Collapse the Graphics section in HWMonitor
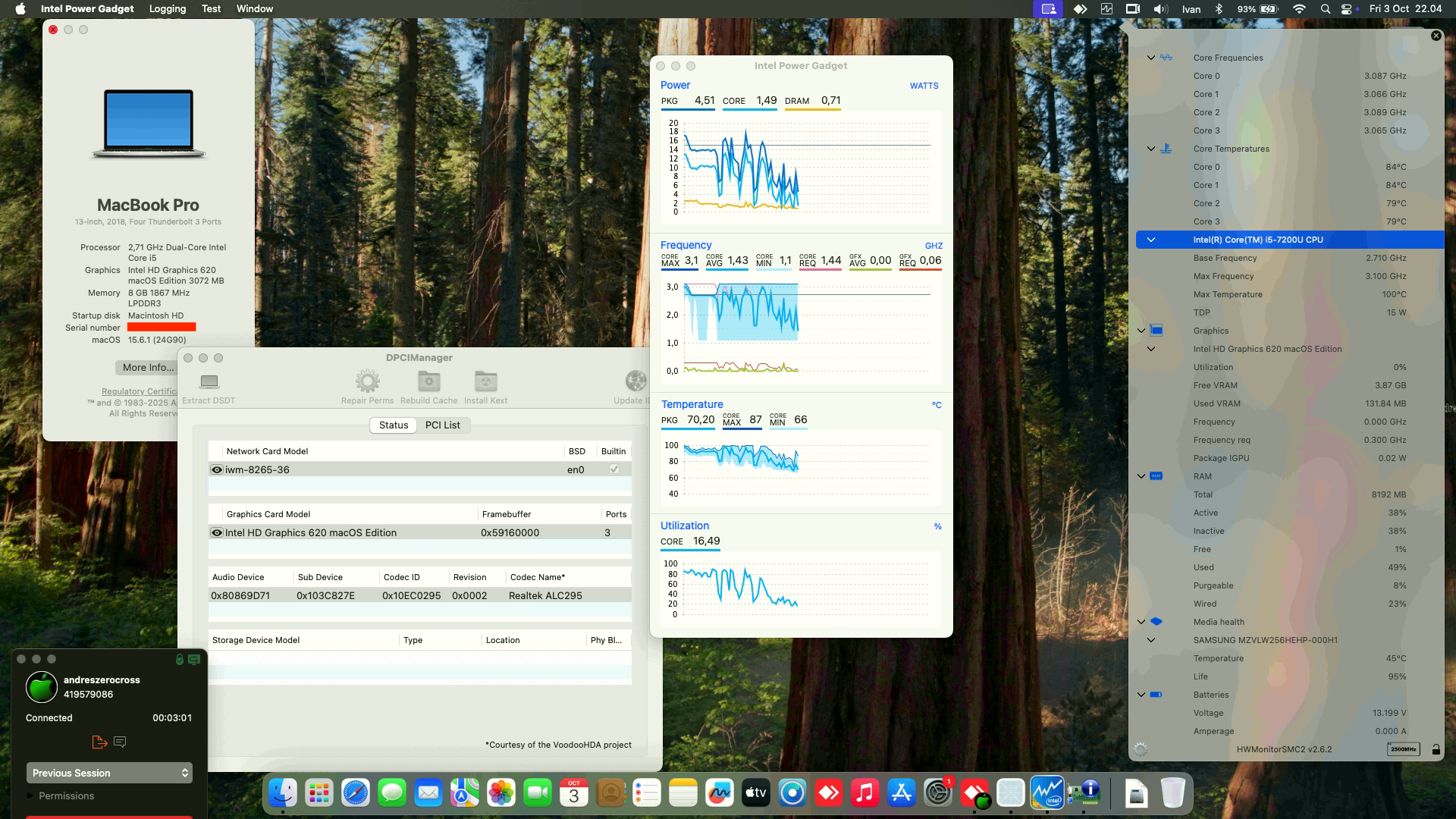The width and height of the screenshot is (1456, 819). 1141,331
